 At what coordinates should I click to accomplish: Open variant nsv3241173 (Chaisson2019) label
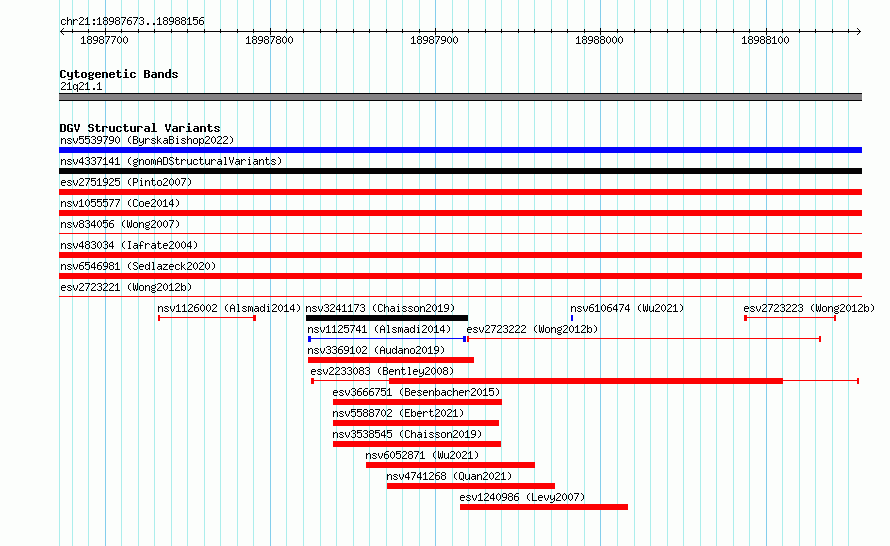(x=380, y=308)
